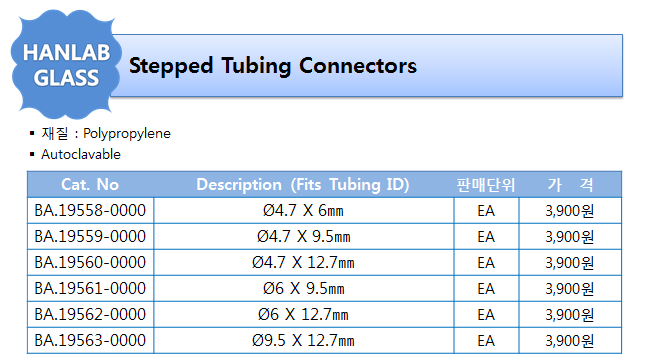Click catalog number BA.19563-0000
Viewport: 645px width, 364px height.
[x=90, y=341]
